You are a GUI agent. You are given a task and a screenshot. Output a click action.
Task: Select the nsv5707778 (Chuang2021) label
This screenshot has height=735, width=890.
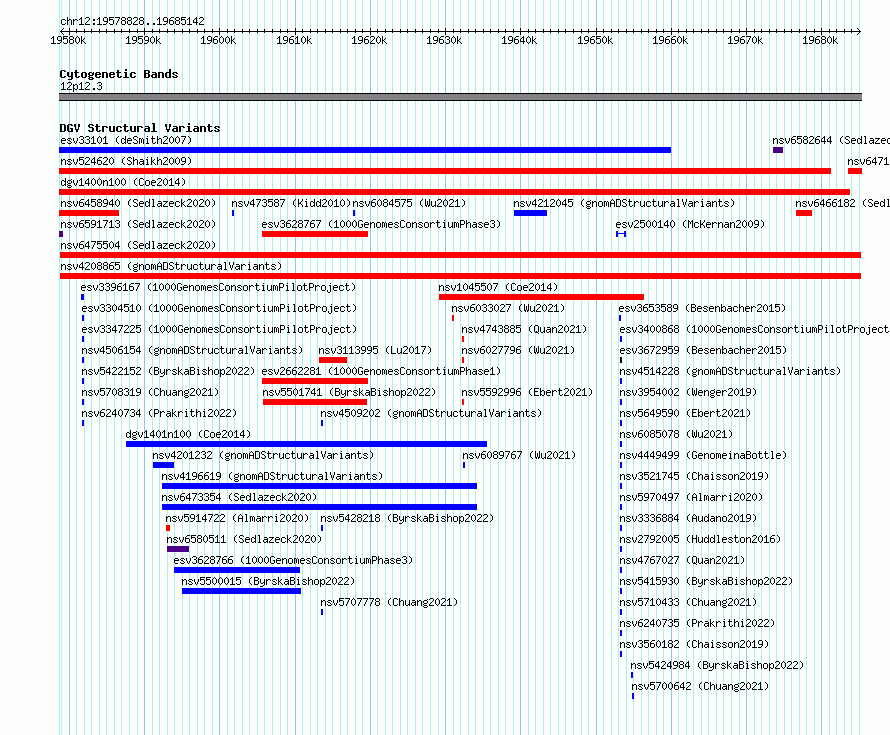click(x=389, y=602)
